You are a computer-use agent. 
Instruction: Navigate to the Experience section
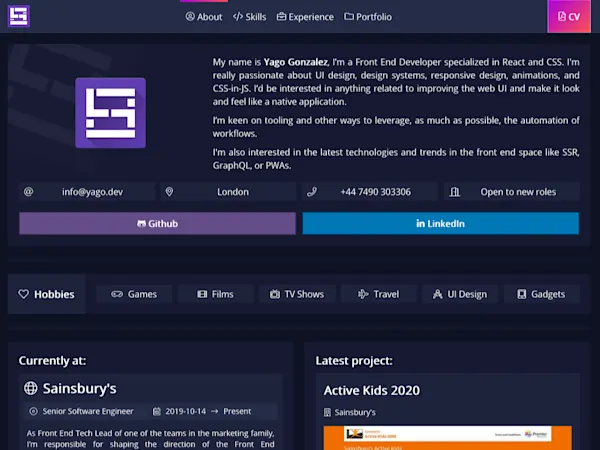(x=305, y=17)
